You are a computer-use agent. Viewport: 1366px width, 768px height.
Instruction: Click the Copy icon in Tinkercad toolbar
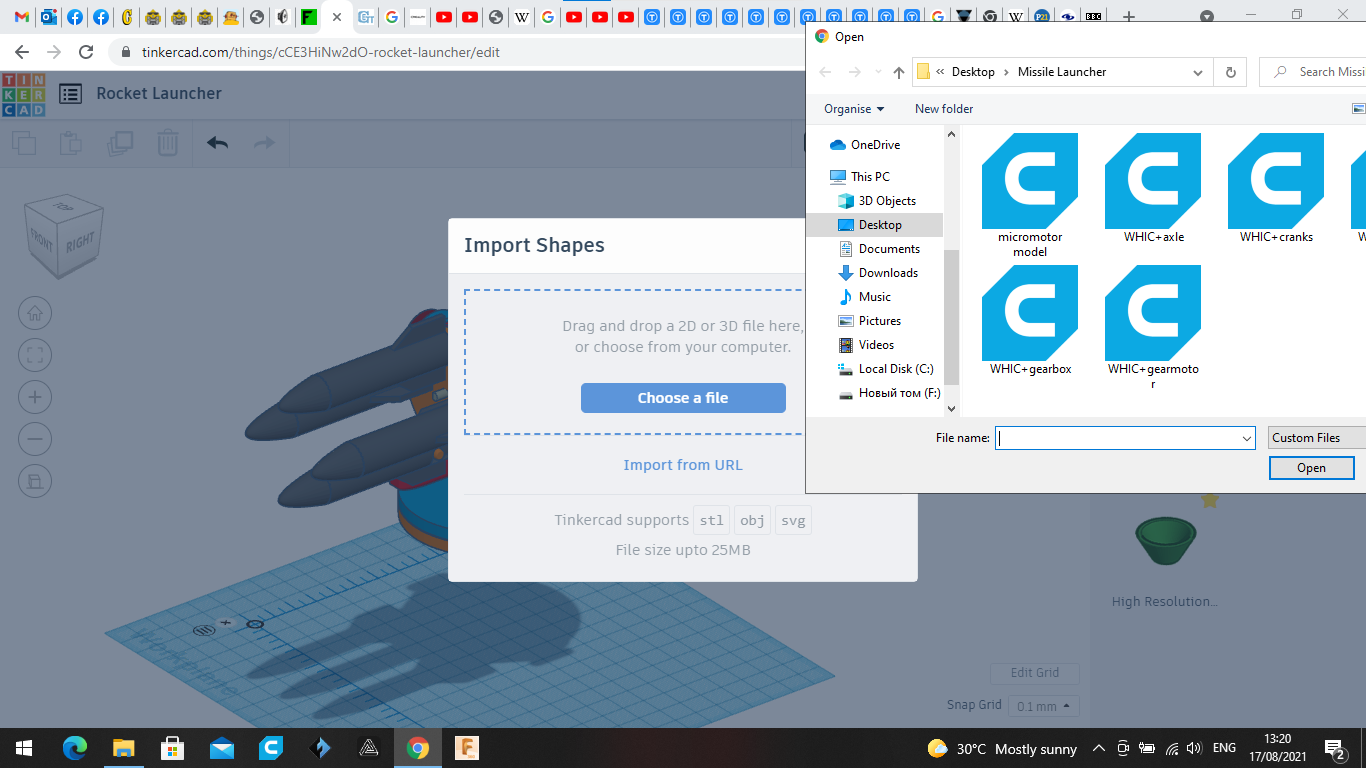tap(24, 143)
